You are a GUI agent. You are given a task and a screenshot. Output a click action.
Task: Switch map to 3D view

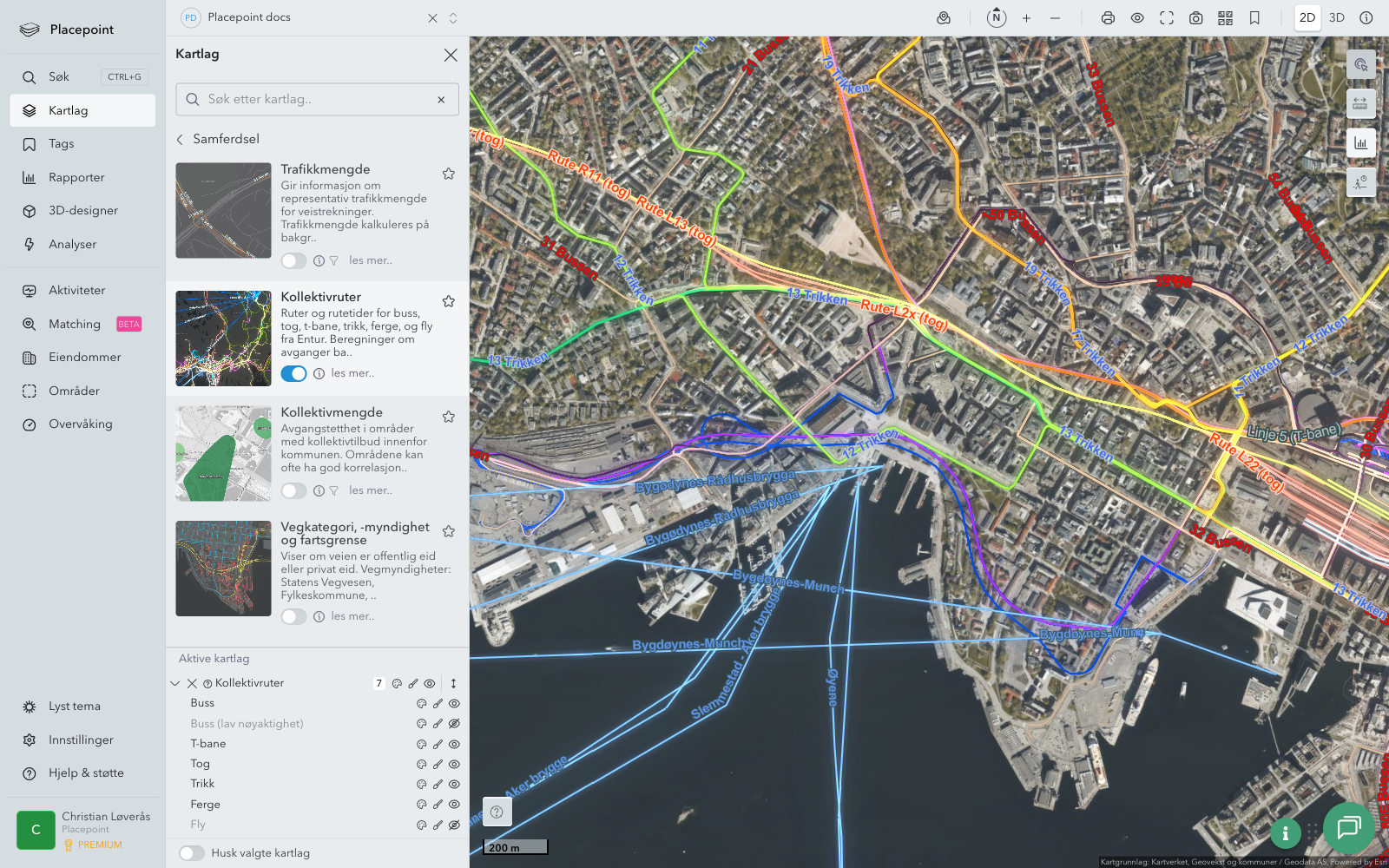1337,18
